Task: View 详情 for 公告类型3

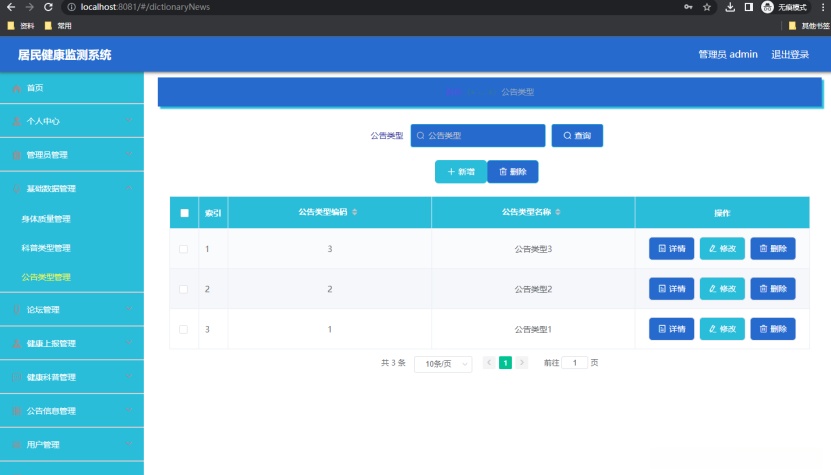Action: 671,249
